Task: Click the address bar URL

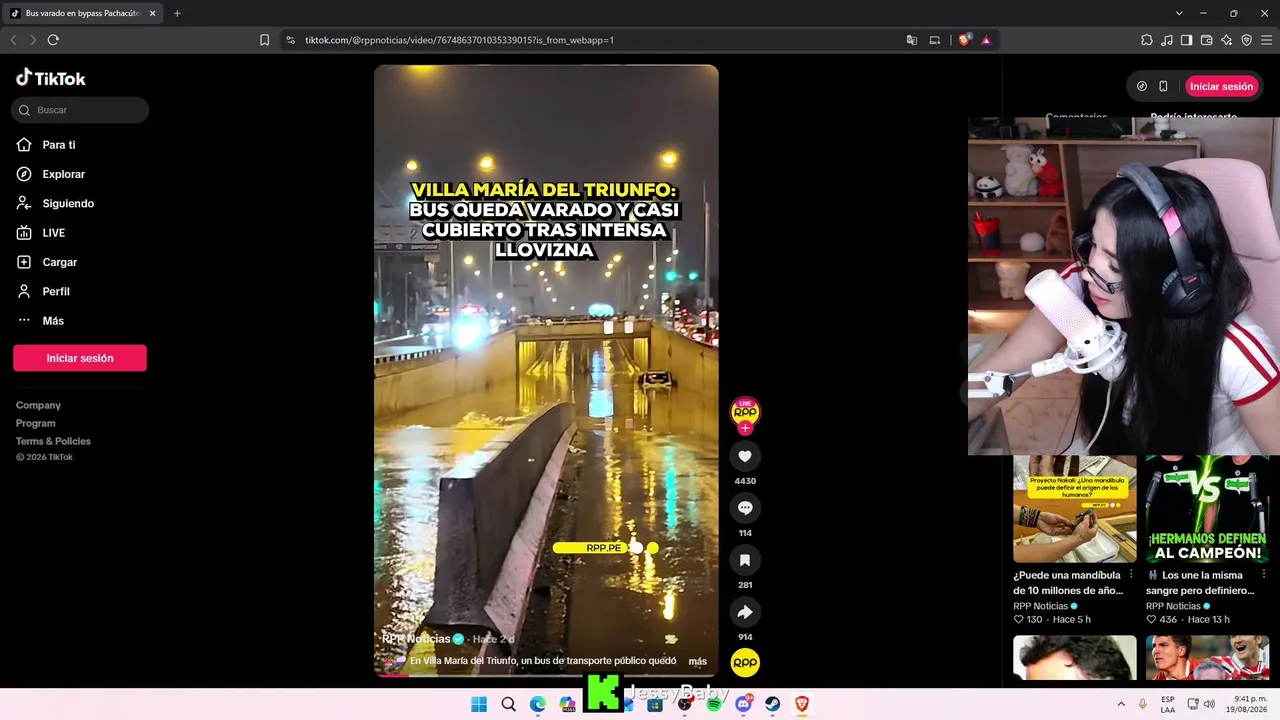Action: click(459, 40)
